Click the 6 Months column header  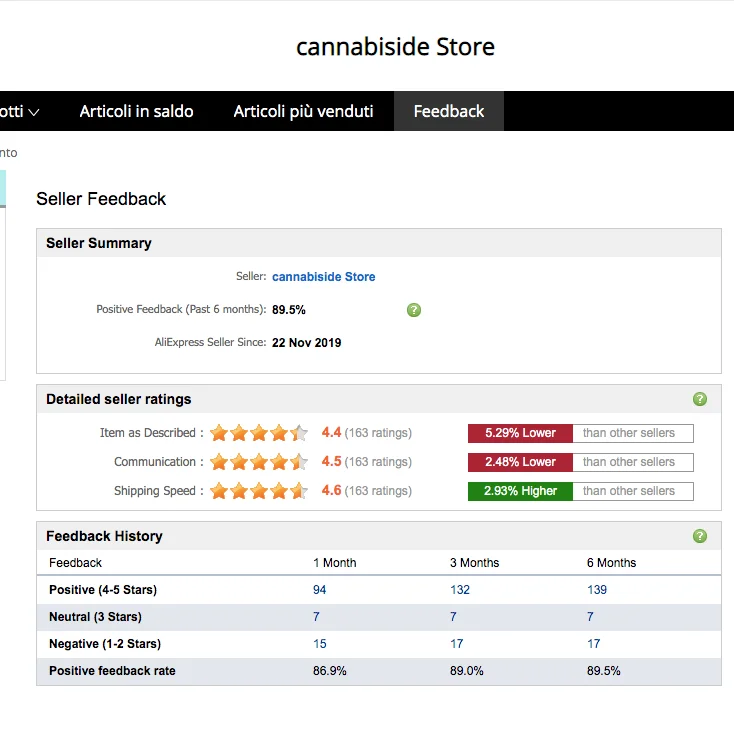pyautogui.click(x=612, y=563)
